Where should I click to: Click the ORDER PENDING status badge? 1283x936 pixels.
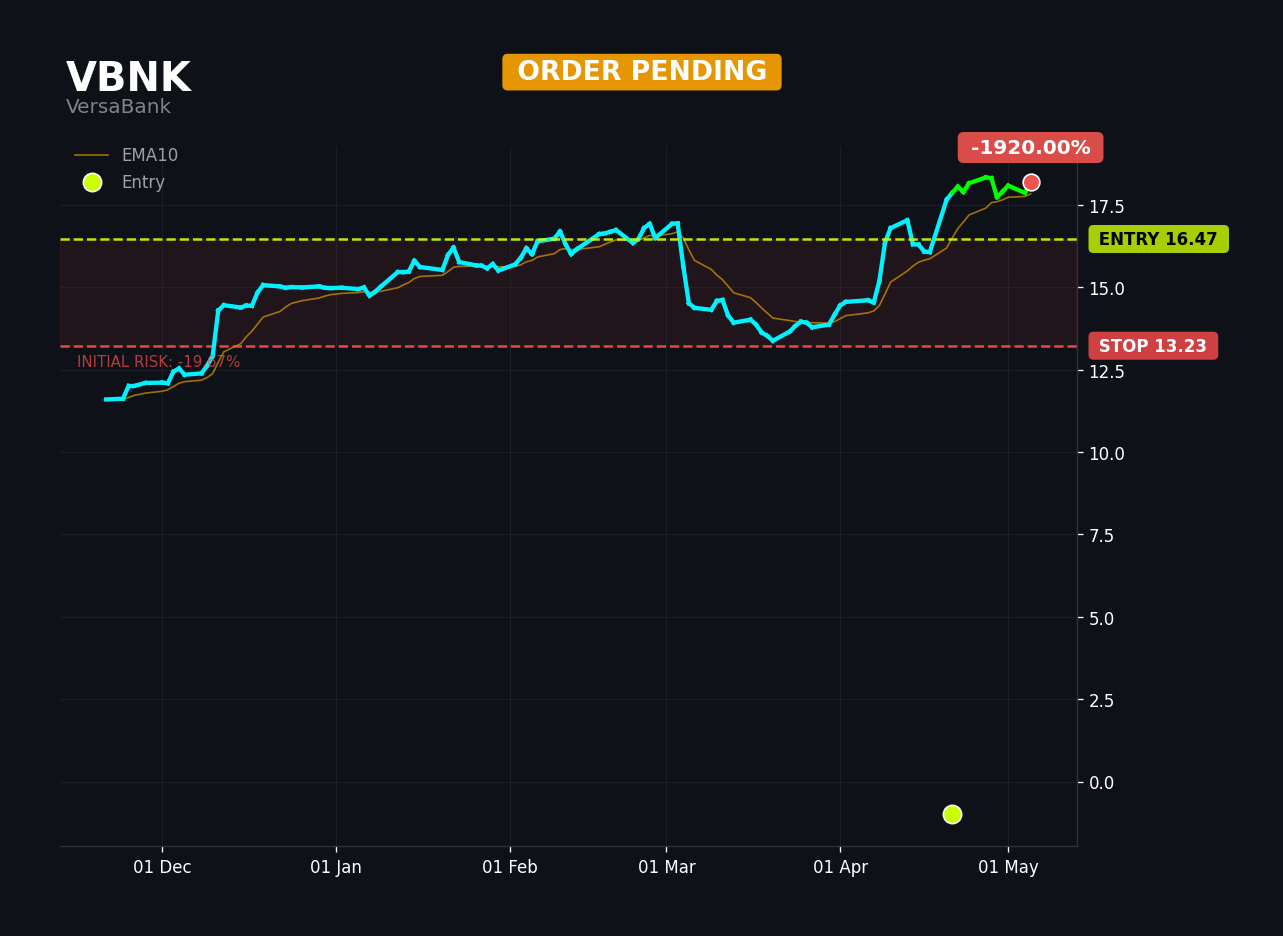[642, 72]
